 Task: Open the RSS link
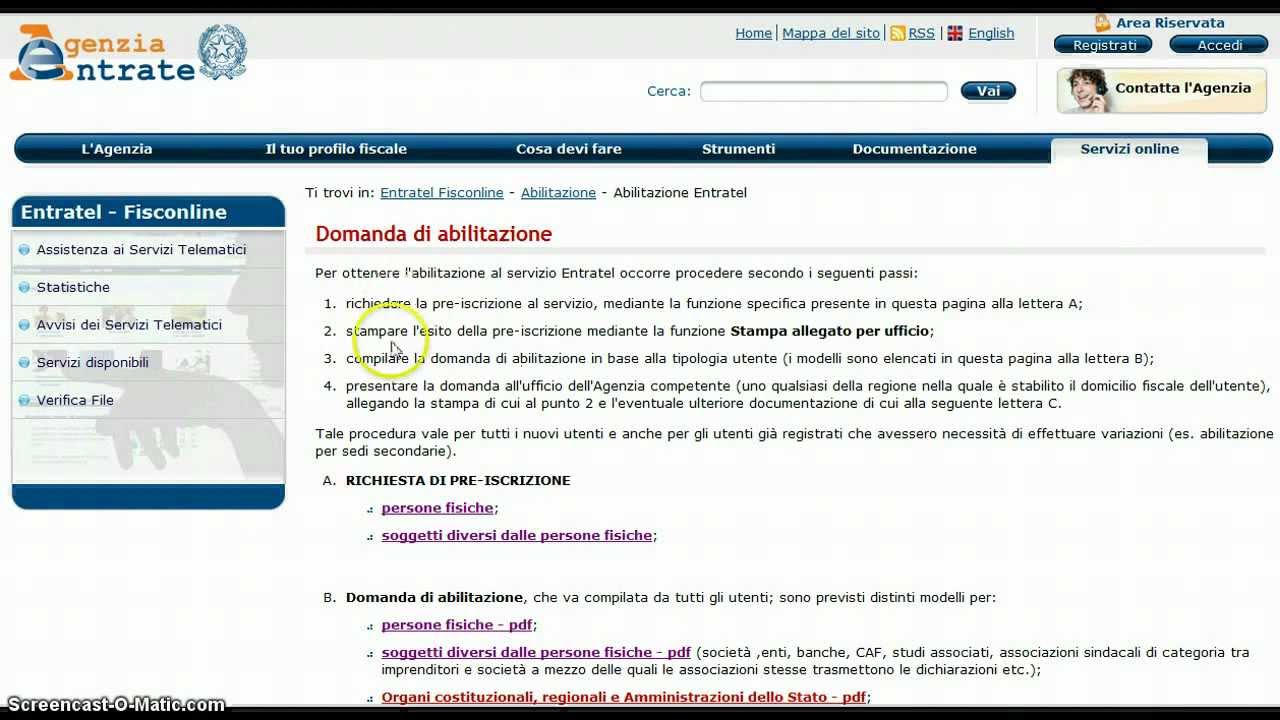coord(921,33)
